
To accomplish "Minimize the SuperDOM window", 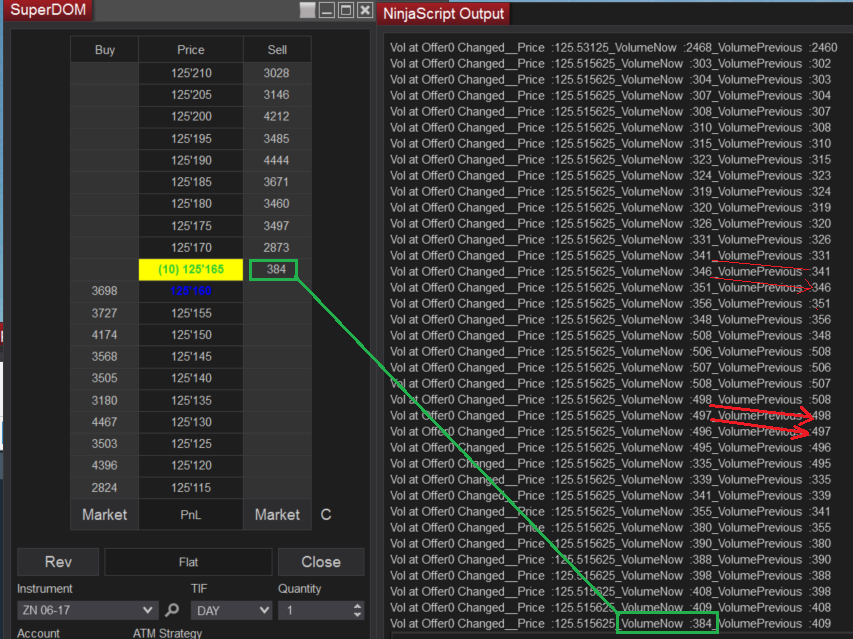I will tap(327, 10).
